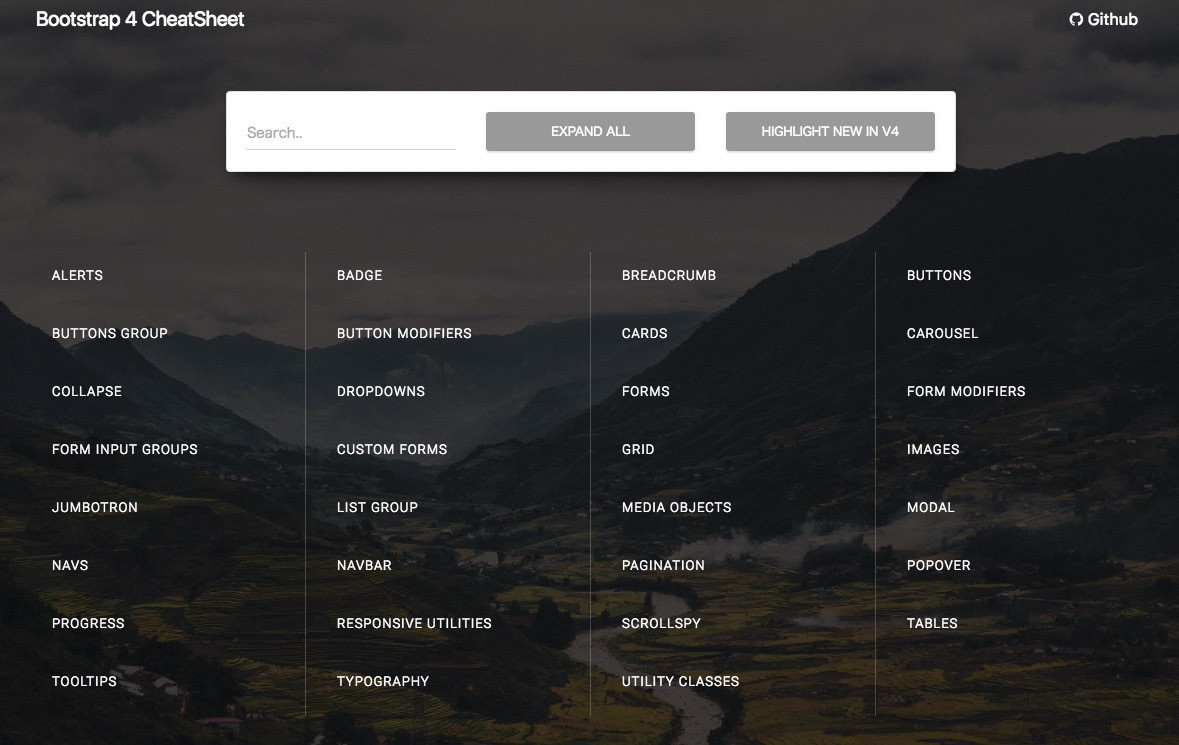Select the PROGRESS section
Image resolution: width=1179 pixels, height=745 pixels.
(88, 623)
